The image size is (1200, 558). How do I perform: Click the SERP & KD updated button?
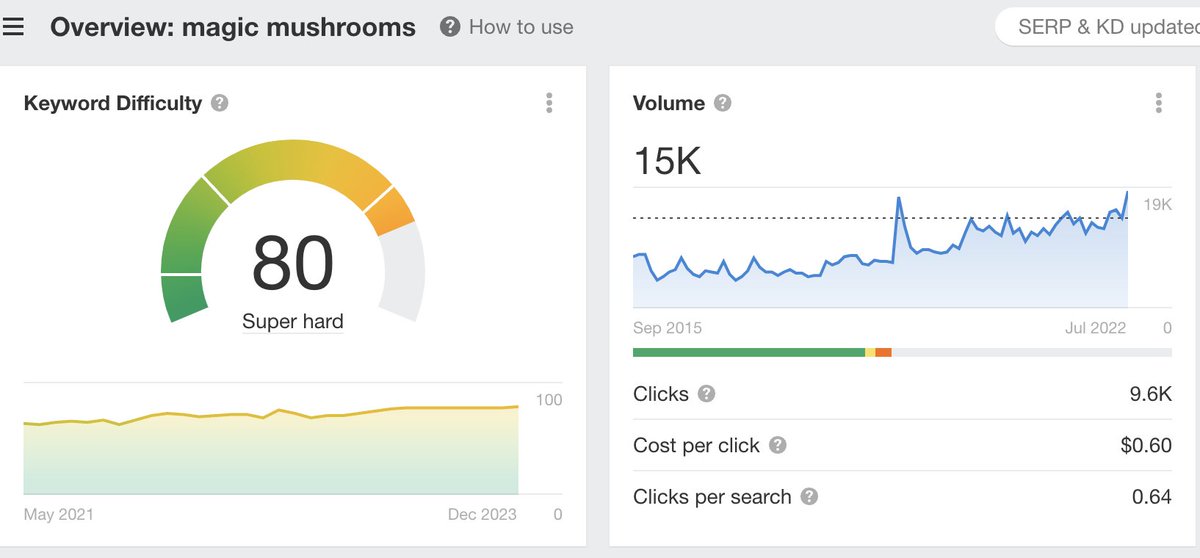(1098, 27)
